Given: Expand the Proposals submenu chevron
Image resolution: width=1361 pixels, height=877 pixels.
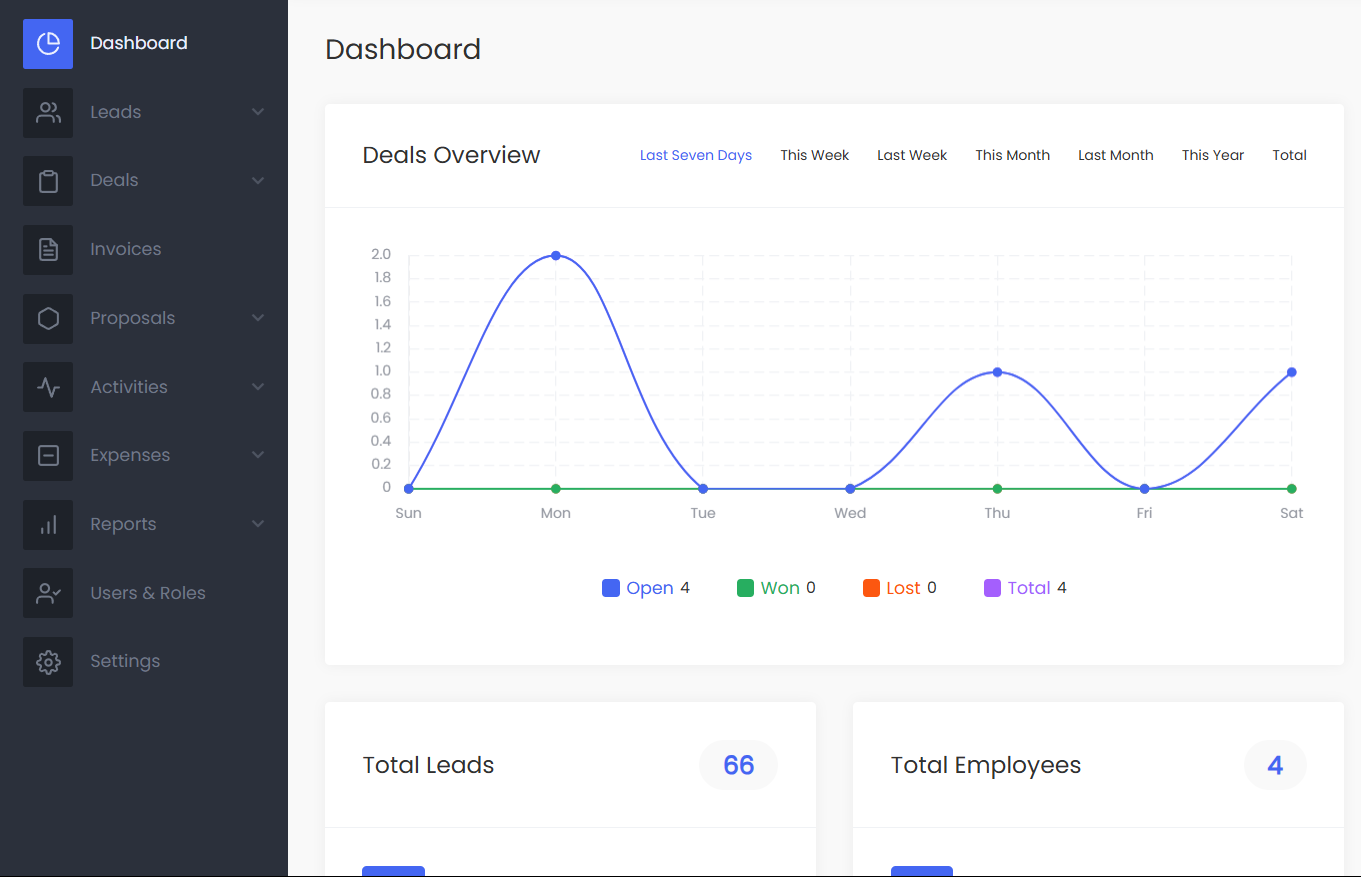Looking at the screenshot, I should [258, 318].
